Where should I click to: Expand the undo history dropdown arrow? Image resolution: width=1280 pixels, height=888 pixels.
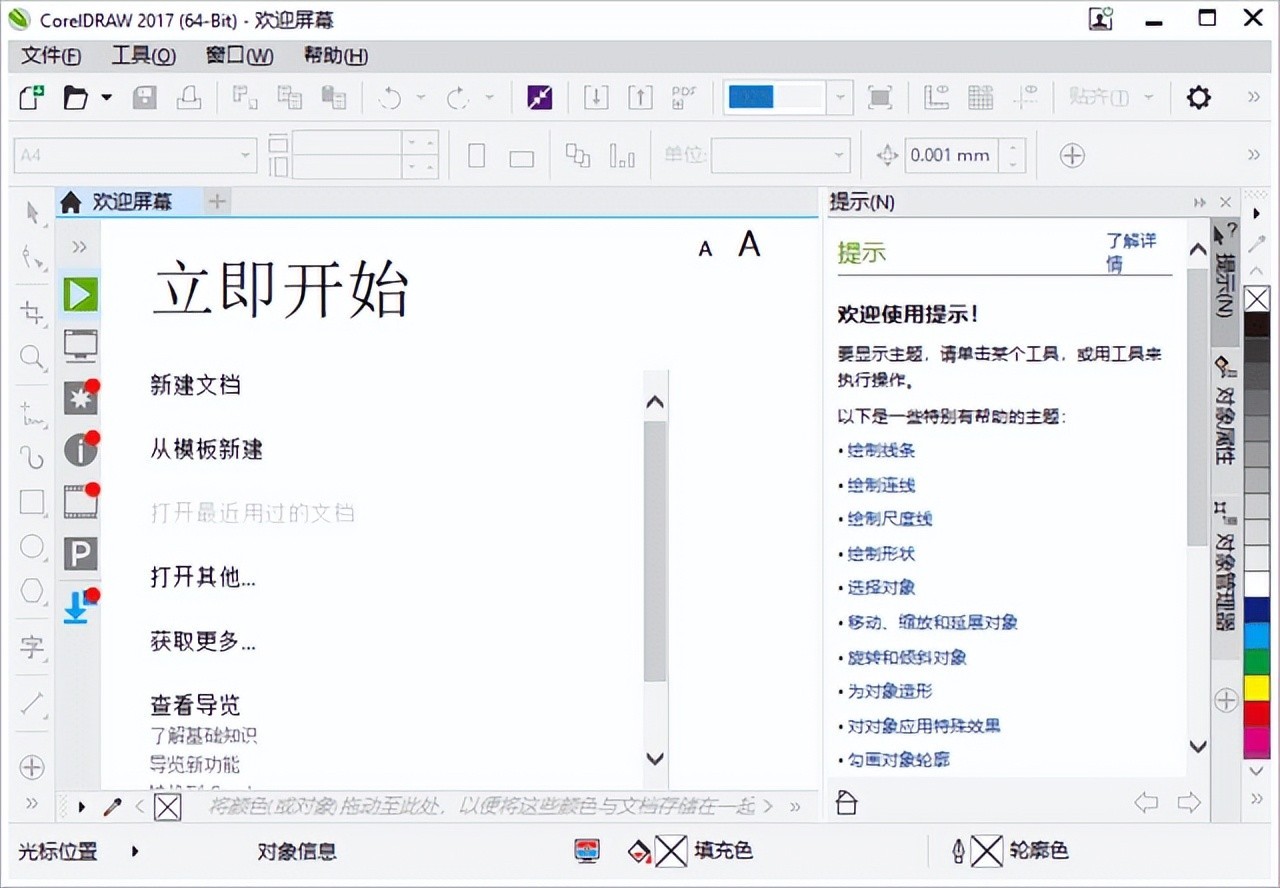(420, 98)
